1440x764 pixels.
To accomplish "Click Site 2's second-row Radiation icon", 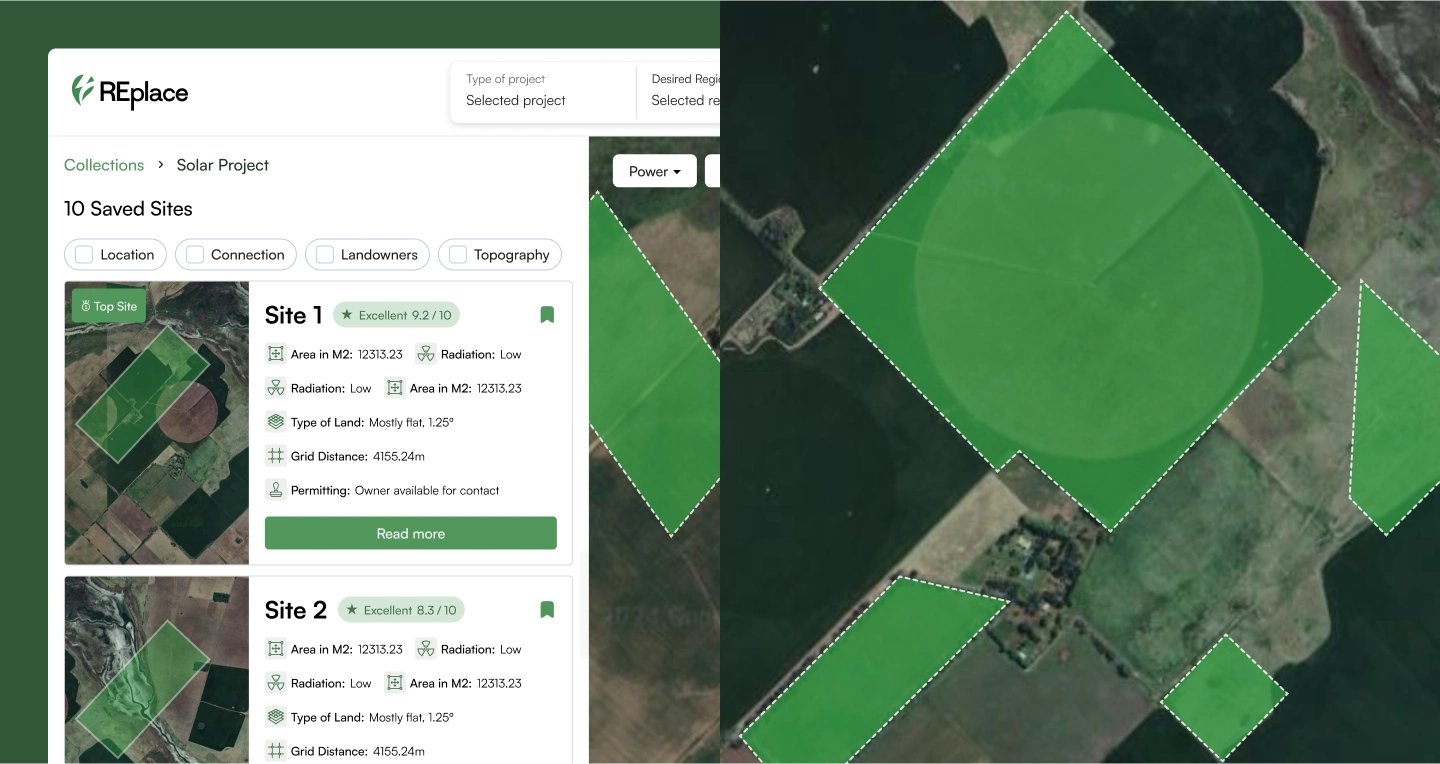I will coord(276,683).
